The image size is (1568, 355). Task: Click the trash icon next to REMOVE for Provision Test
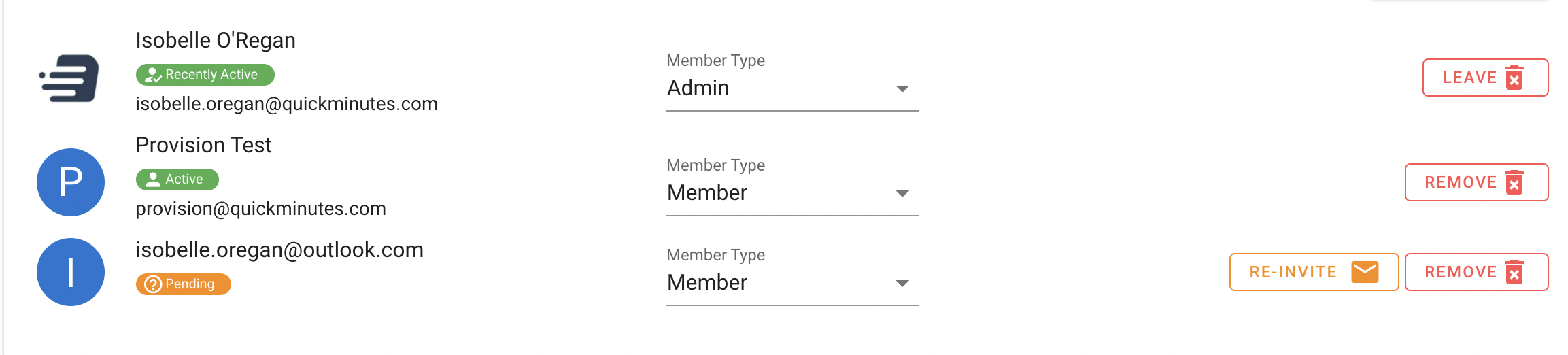pos(1514,182)
